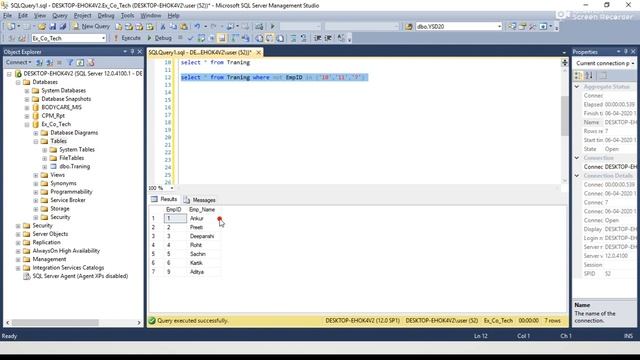Click the Start play icon in toolbar
640x360 pixels.
(273, 27)
